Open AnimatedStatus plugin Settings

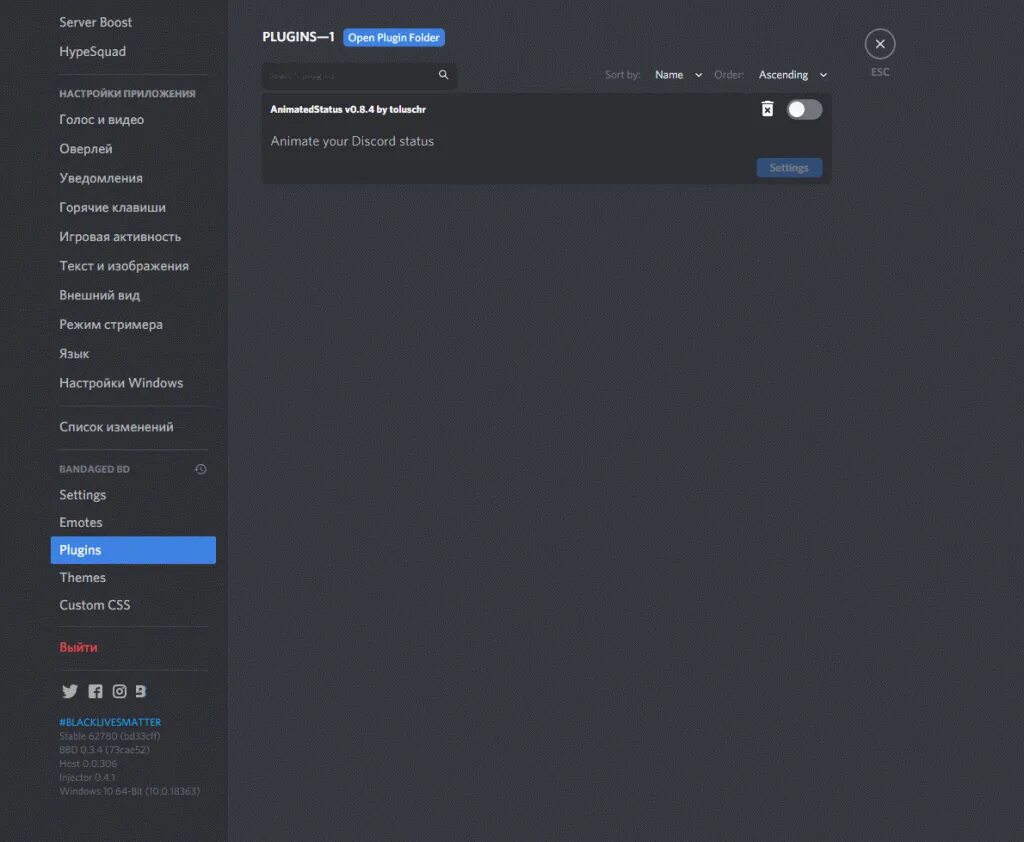[x=789, y=168]
